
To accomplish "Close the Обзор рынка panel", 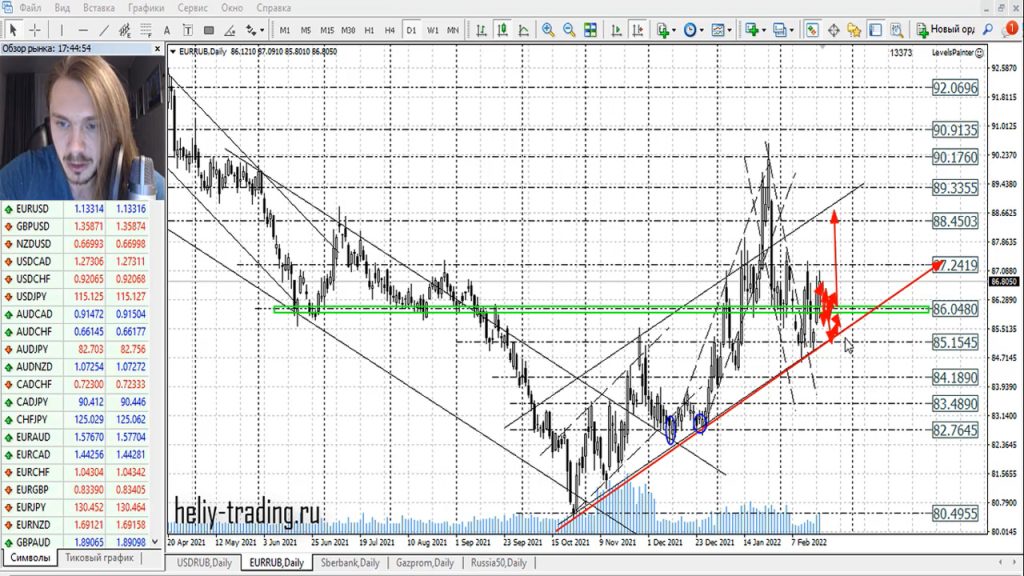I will tap(158, 48).
